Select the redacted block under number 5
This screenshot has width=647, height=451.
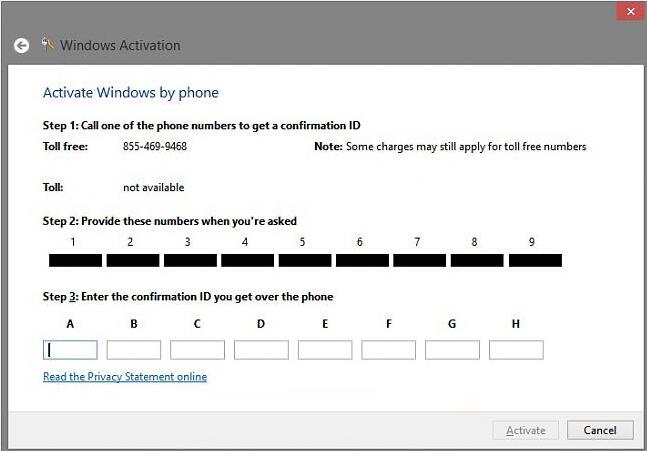[304, 261]
